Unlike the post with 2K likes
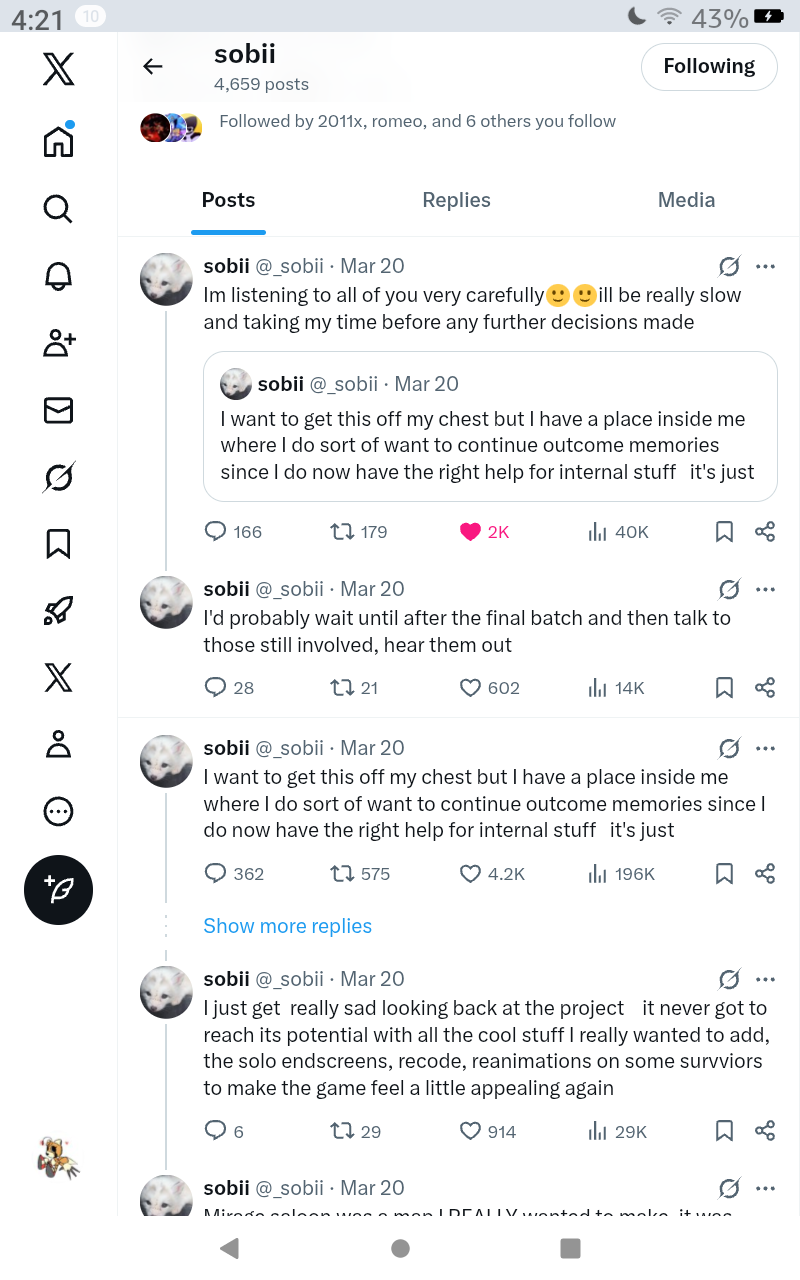Screen dimensions: 800x1280 (470, 532)
